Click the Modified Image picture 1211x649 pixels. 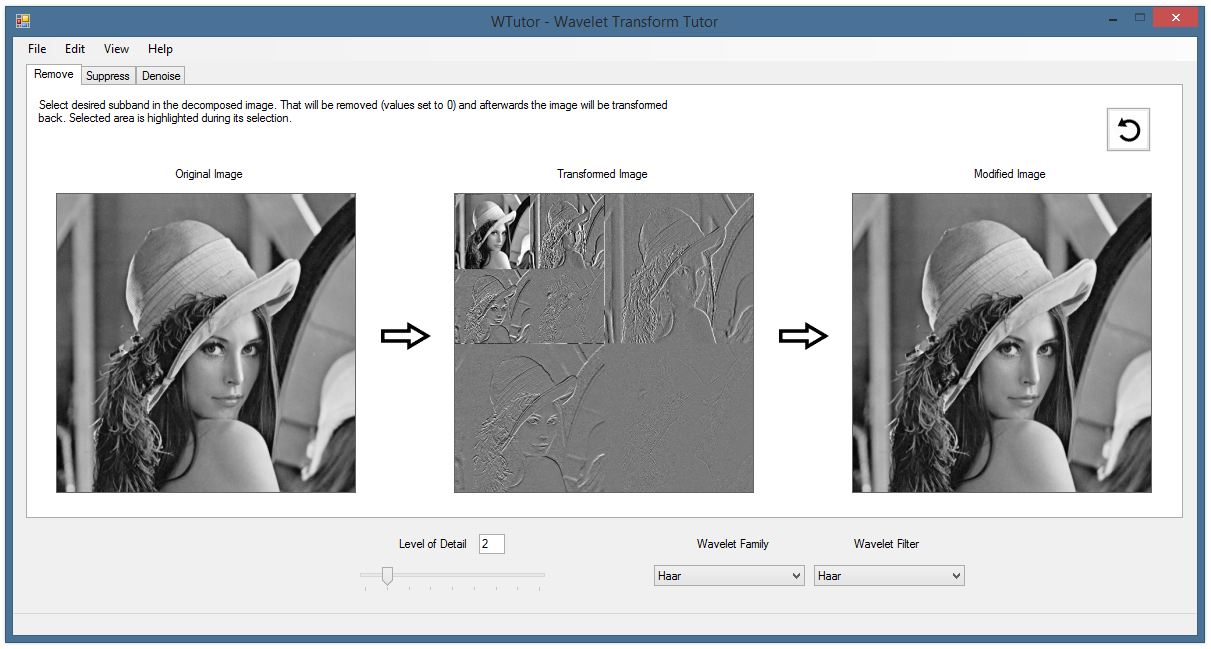(x=1002, y=343)
